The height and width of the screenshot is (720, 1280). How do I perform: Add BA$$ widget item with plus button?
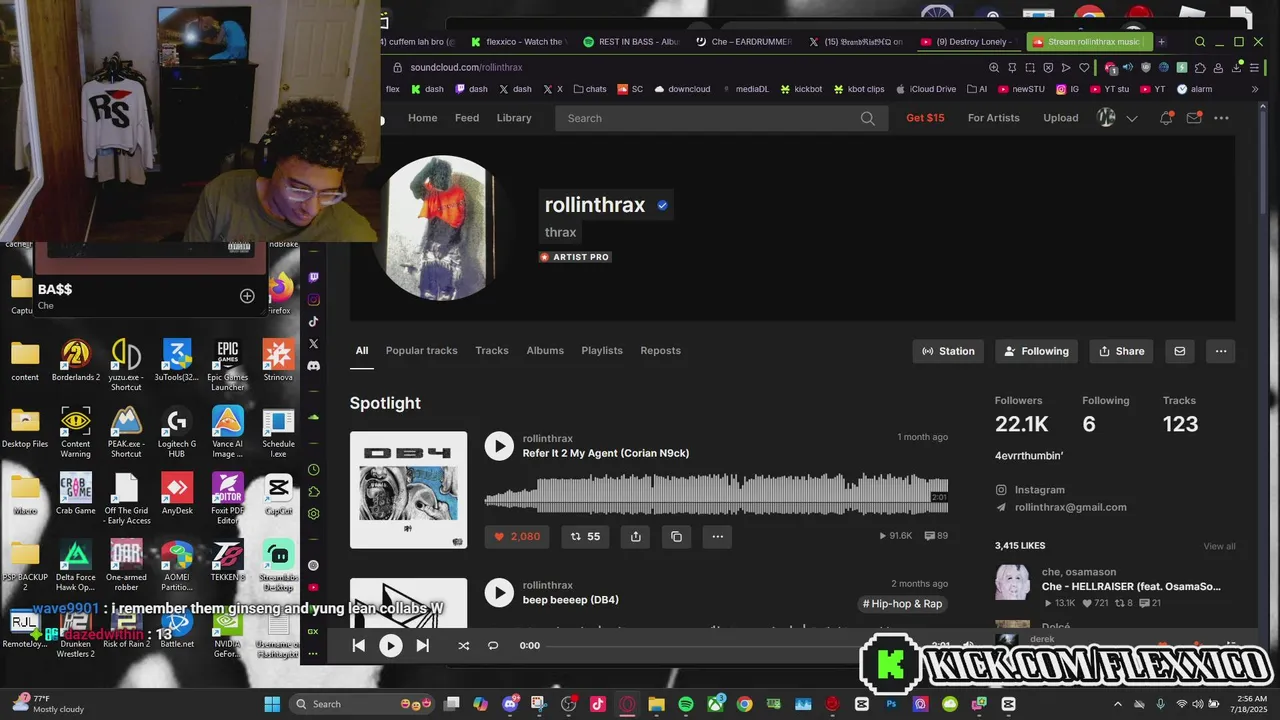247,296
